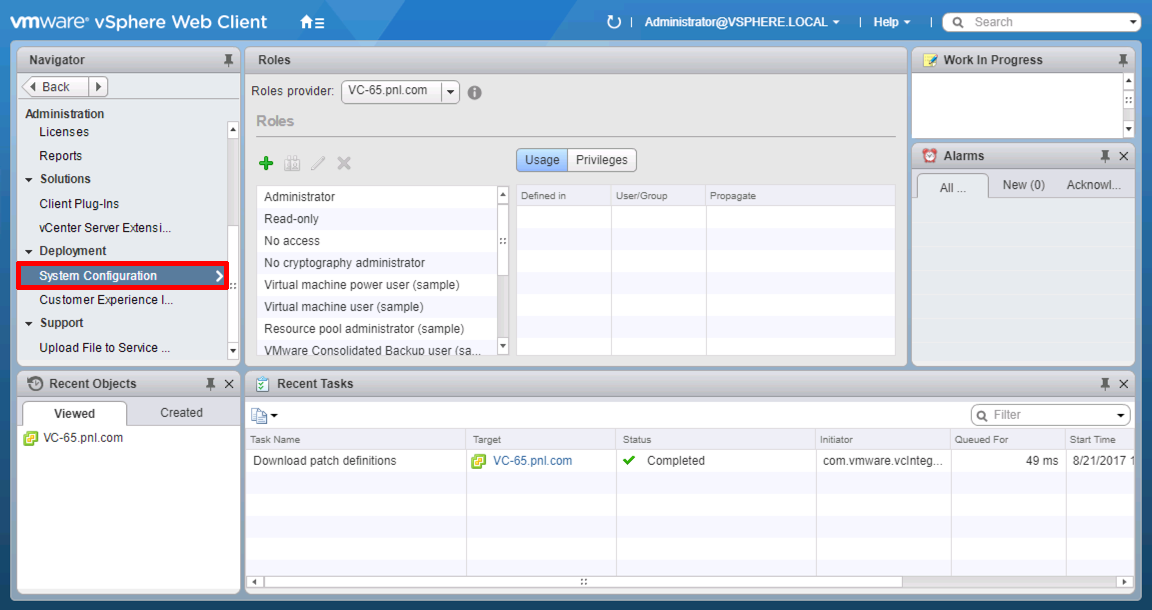Close the Recent Tasks panel
Viewport: 1152px width, 610px height.
point(1123,384)
